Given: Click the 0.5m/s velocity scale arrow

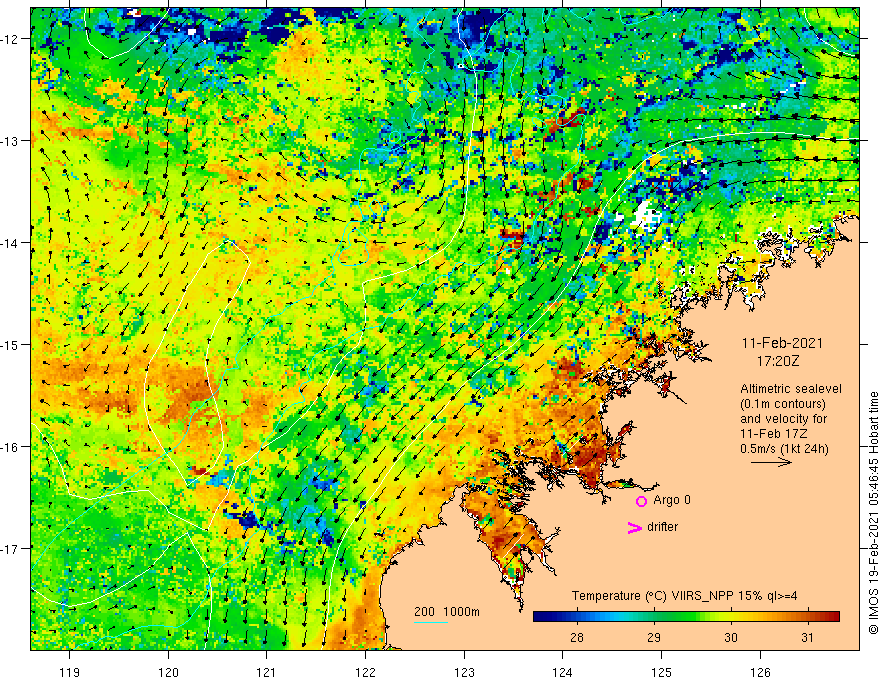Looking at the screenshot, I should click(x=772, y=462).
